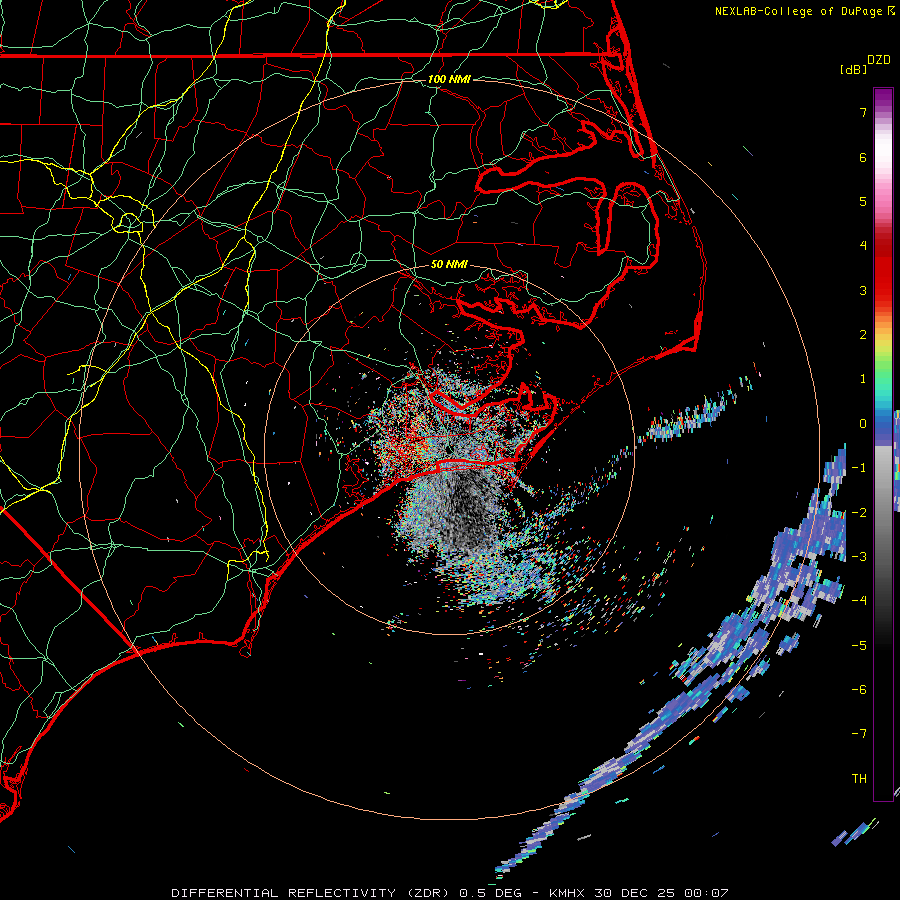Click the "-7" value on the color scale
Screen dimensions: 900x900
tap(859, 734)
